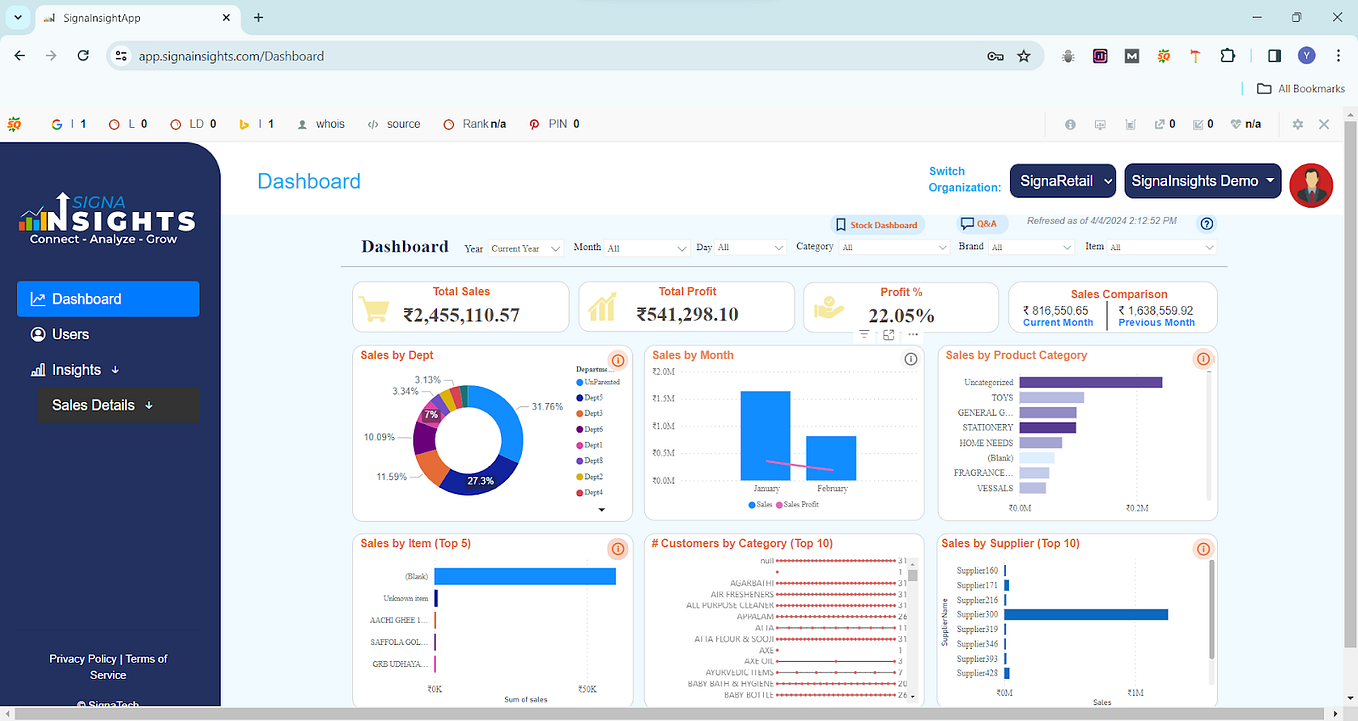Open the Privacy Policy link

[x=82, y=658]
